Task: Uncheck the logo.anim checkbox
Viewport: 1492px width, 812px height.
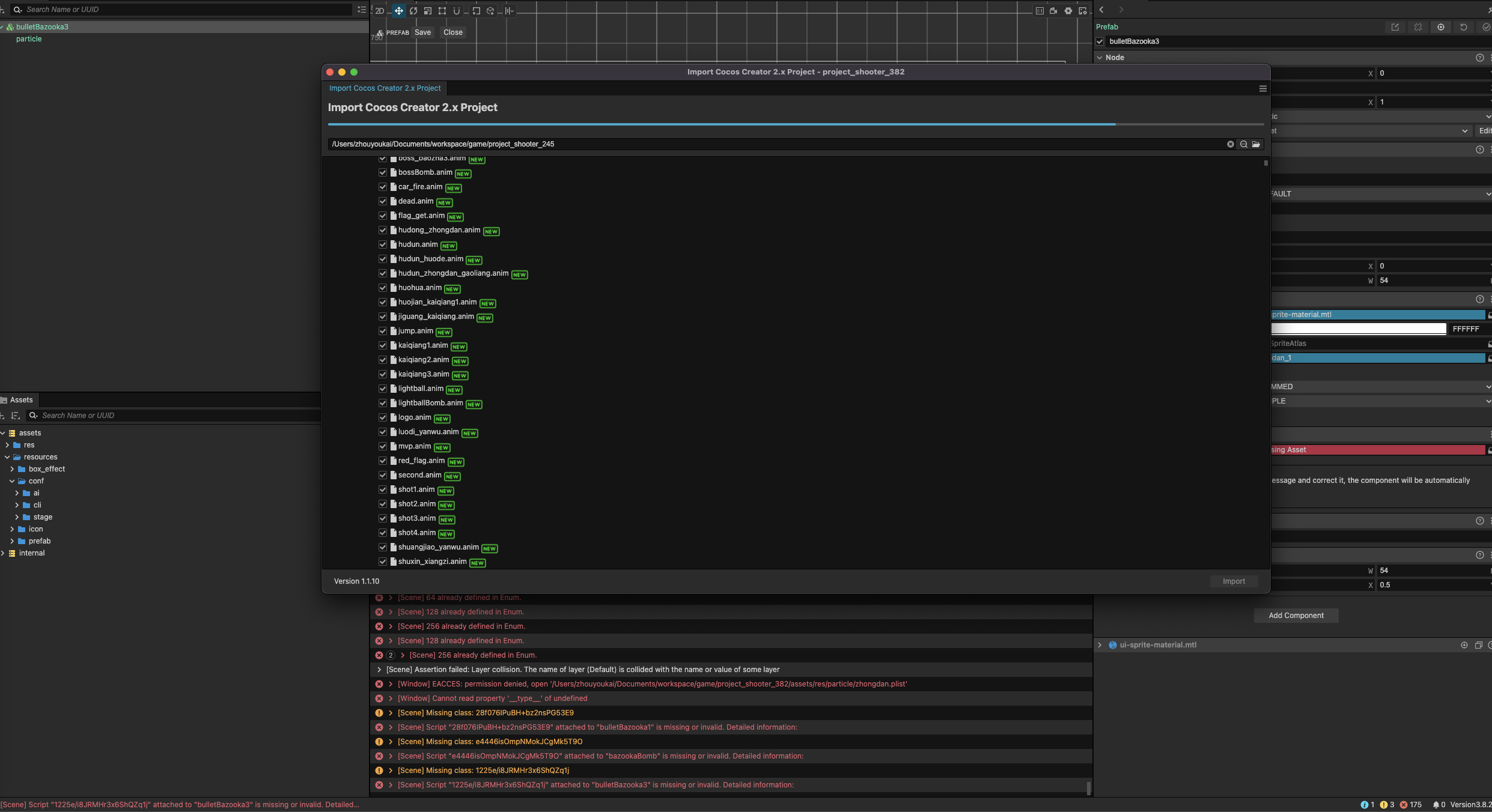Action: pos(383,417)
